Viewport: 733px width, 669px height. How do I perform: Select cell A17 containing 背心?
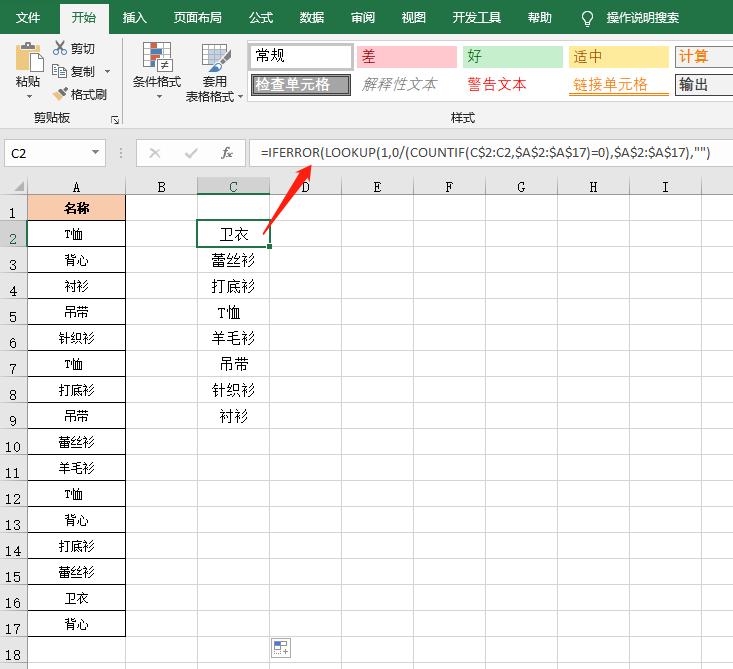pos(77,624)
